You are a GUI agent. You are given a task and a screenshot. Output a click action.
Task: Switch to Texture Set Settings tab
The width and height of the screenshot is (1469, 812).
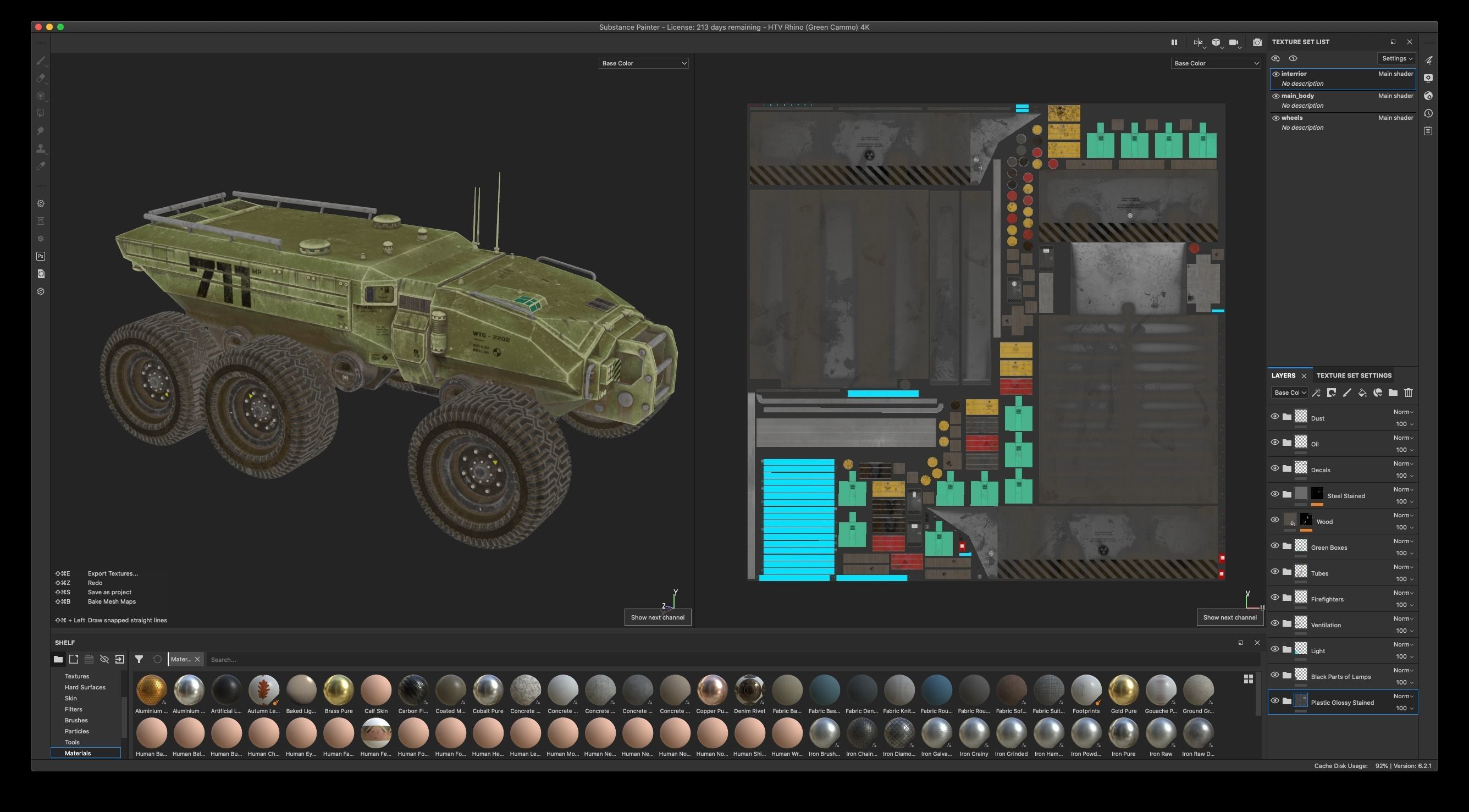point(1353,375)
